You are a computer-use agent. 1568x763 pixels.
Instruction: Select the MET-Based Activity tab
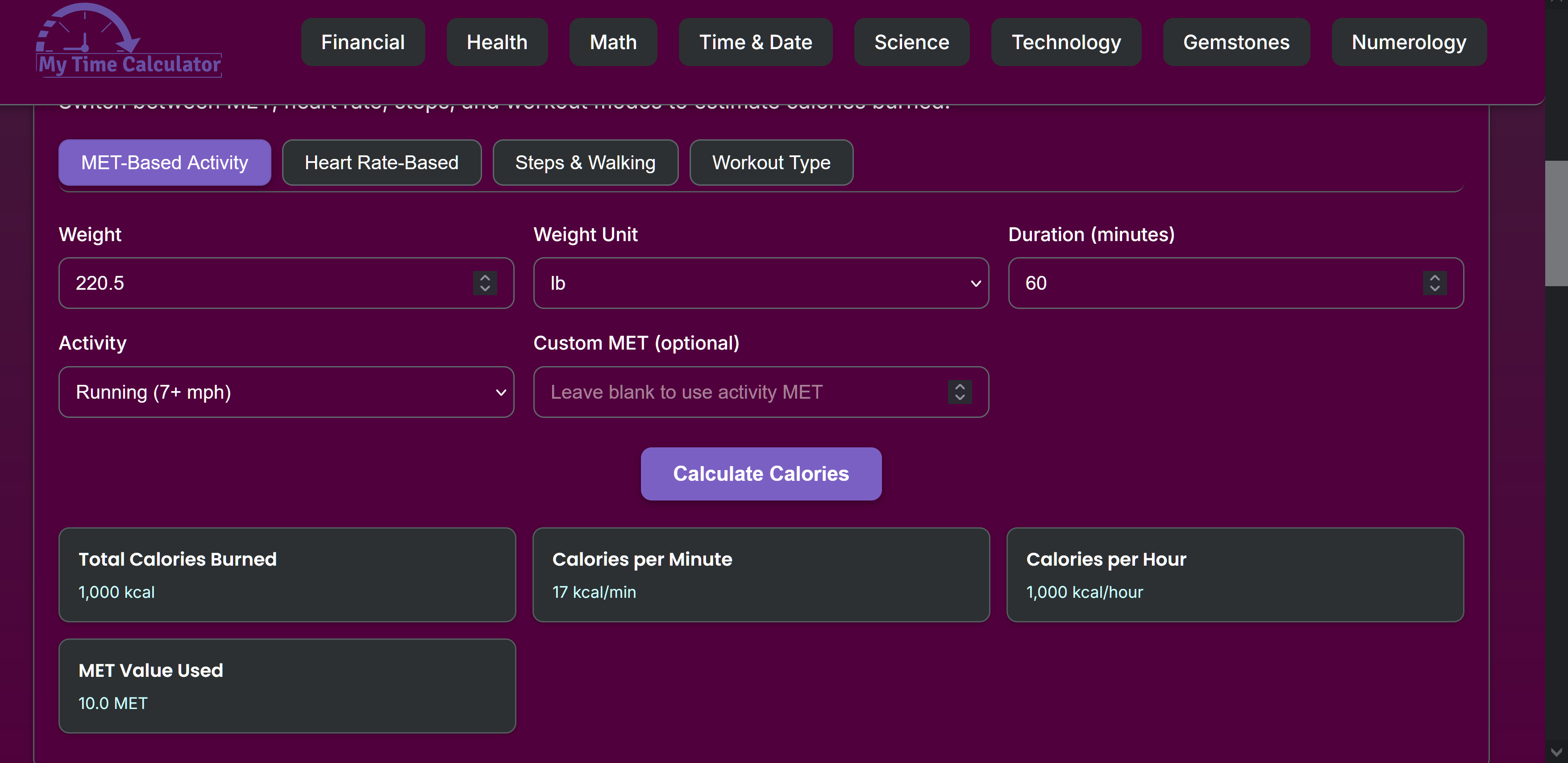pos(164,163)
